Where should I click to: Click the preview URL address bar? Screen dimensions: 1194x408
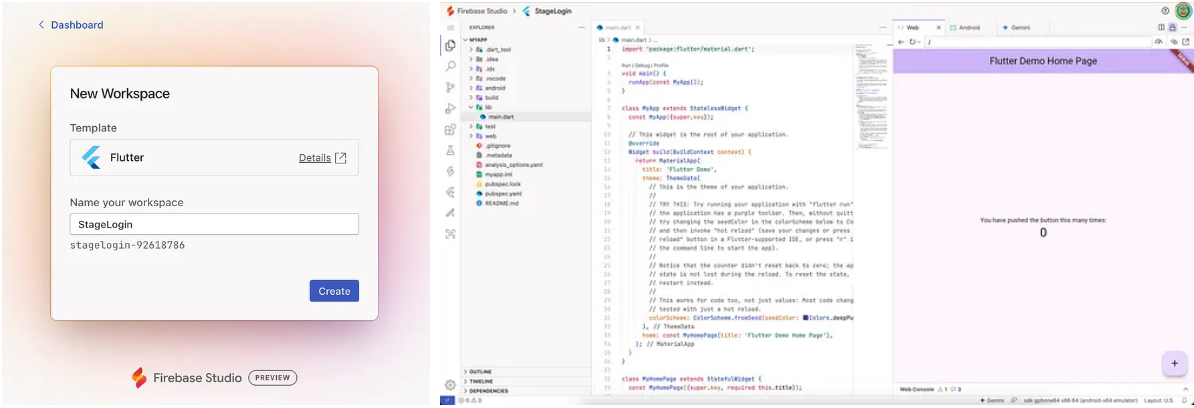[1037, 42]
